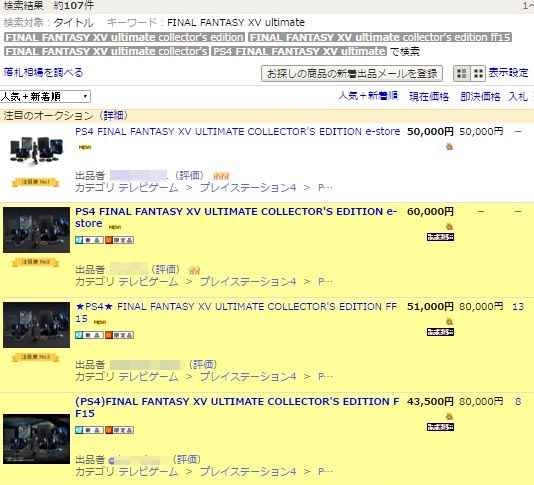This screenshot has height=485, width=534.
Task: Open 50,000円 PS4 FINAL FANTASY XV e-store title
Action: (237, 131)
